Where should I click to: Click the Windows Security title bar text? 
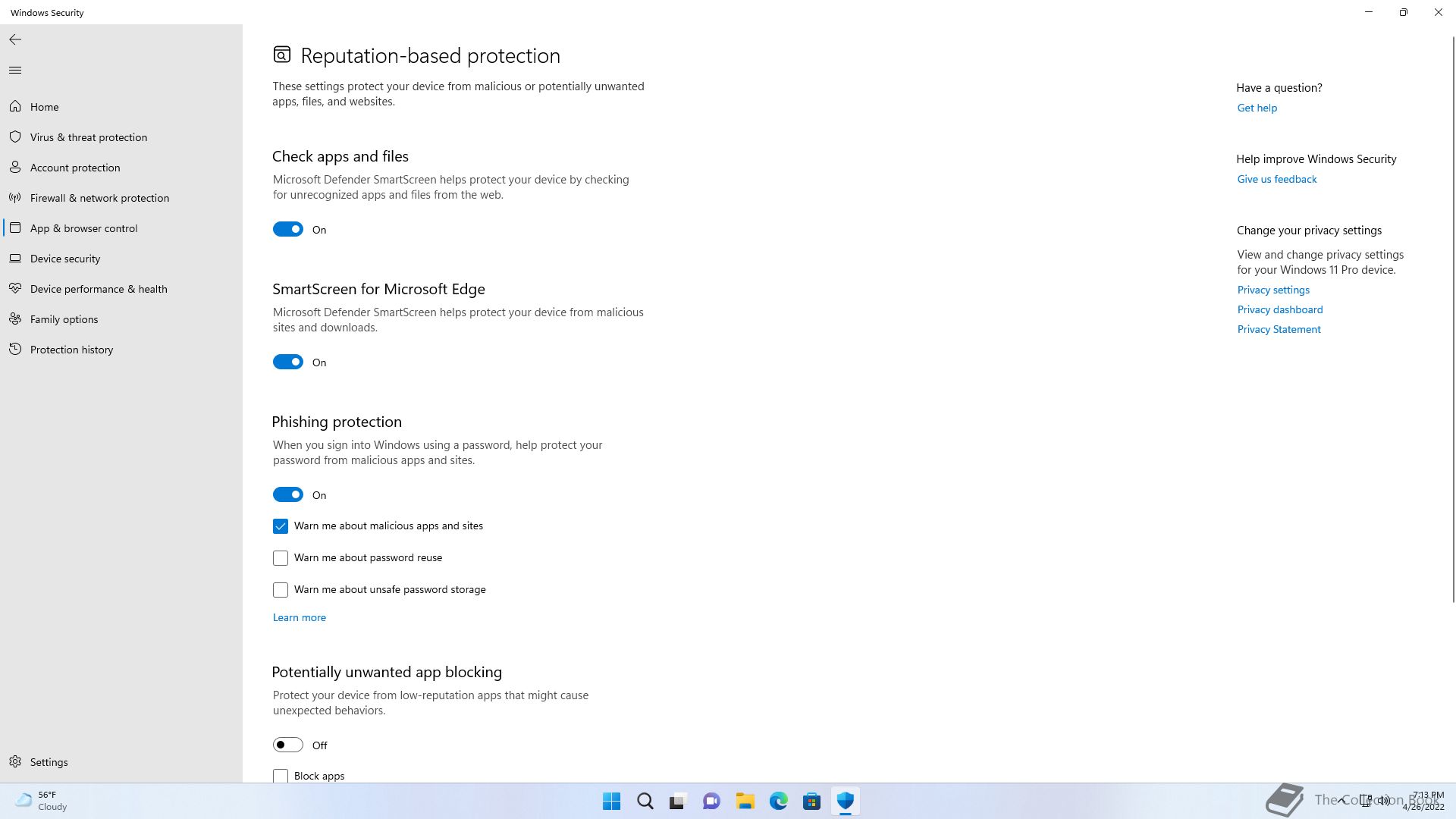[47, 12]
